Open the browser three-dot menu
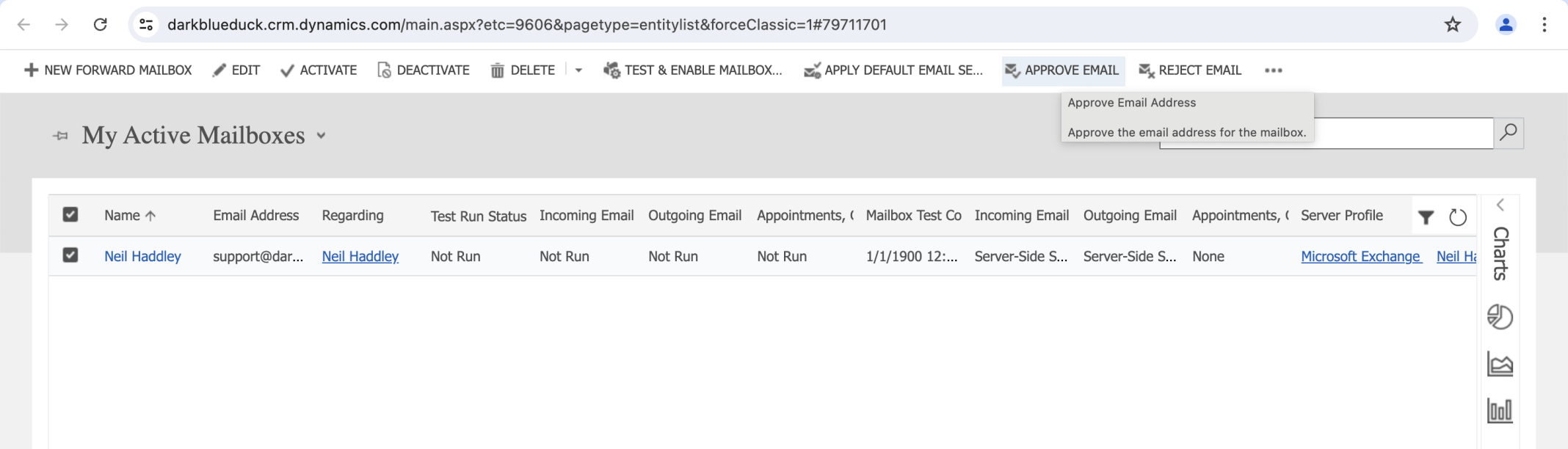The image size is (1568, 449). pyautogui.click(x=1545, y=25)
